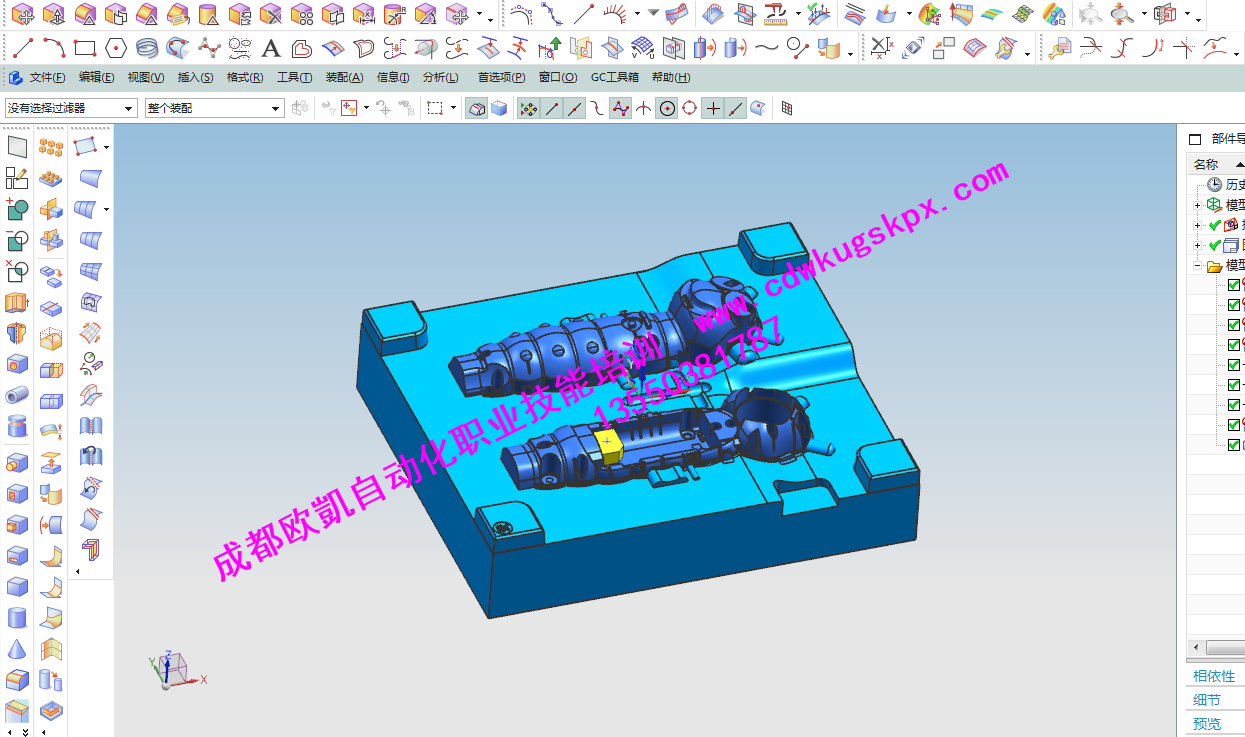Image resolution: width=1245 pixels, height=737 pixels.
Task: Open the 工具(T) menu
Action: click(x=294, y=78)
